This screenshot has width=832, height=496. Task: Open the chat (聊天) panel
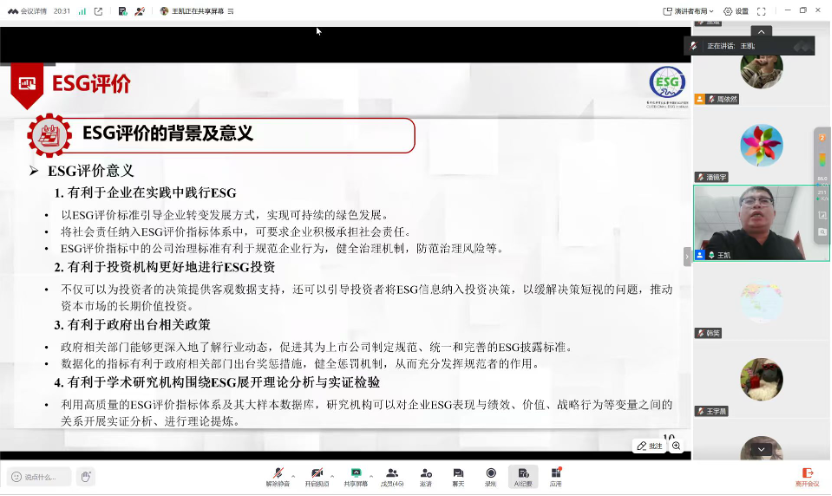pyautogui.click(x=458, y=477)
